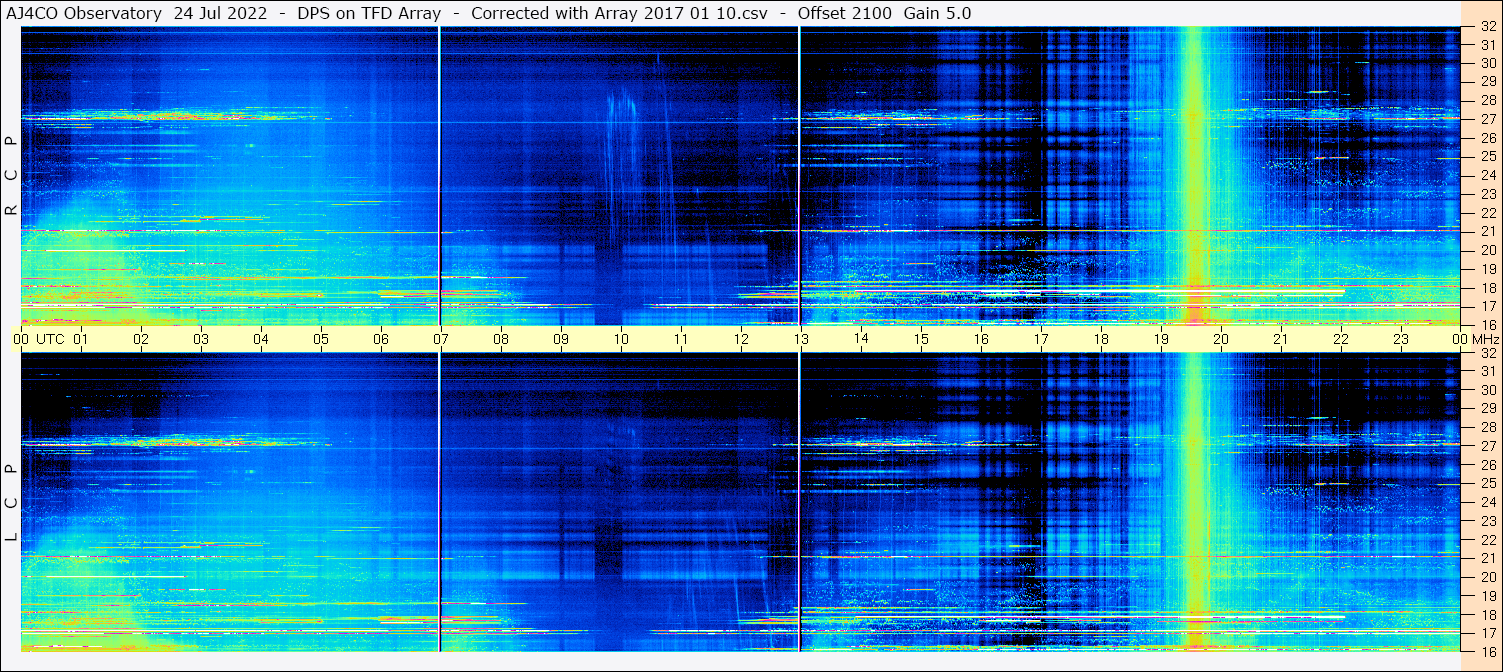Click the 22 UTC time axis label
The width and height of the screenshot is (1503, 672).
coord(1341,338)
